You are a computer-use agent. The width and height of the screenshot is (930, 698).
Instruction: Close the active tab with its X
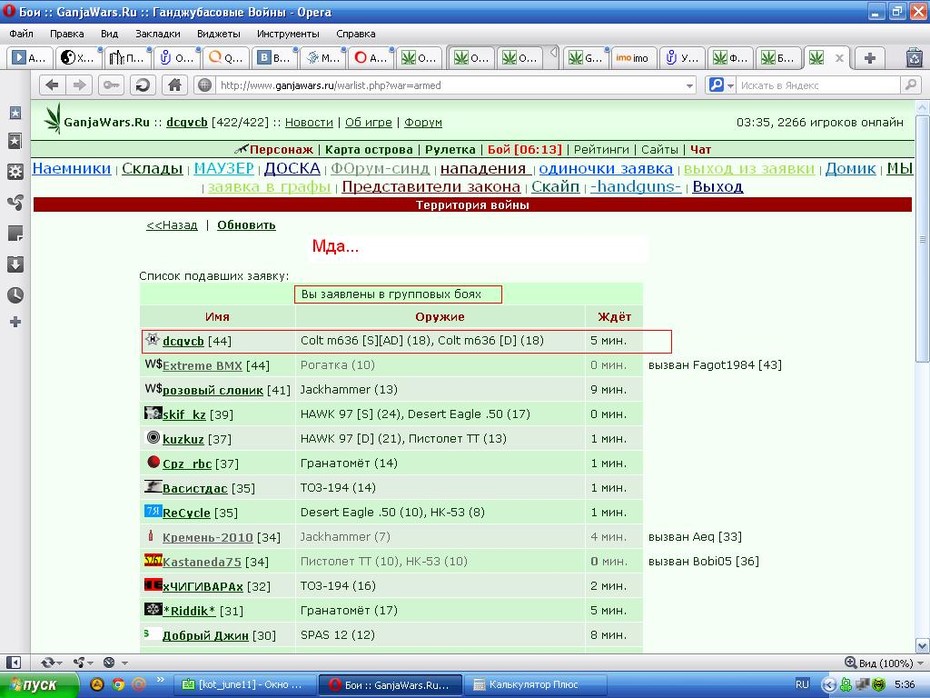(x=839, y=58)
